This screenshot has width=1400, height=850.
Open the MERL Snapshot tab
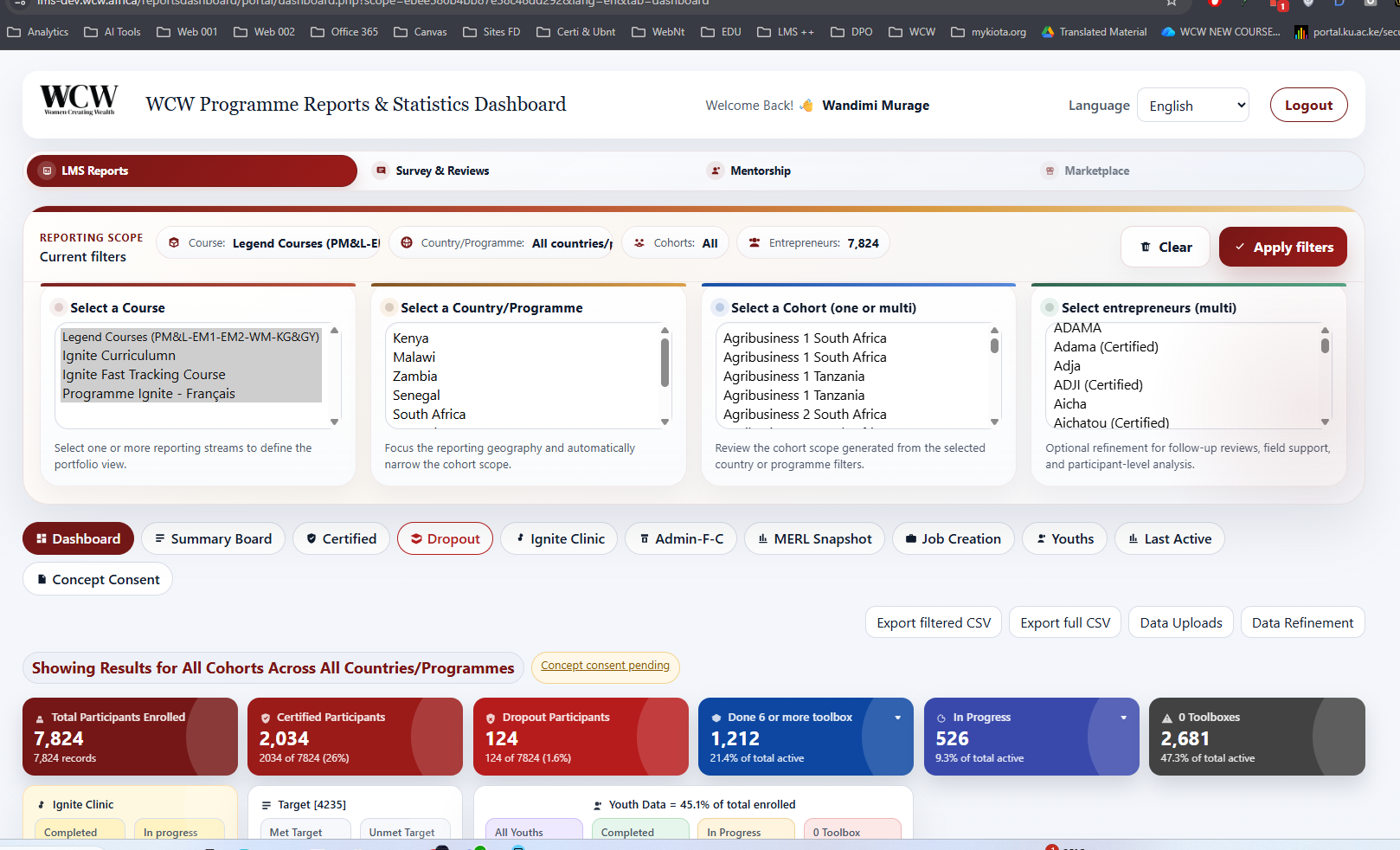click(814, 538)
